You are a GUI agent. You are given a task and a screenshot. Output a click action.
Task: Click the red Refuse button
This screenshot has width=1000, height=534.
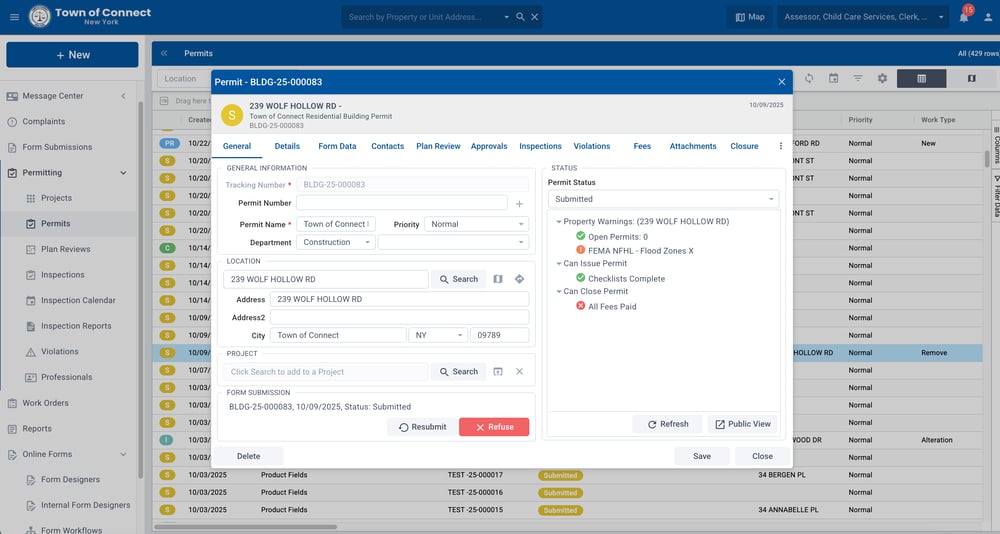494,427
